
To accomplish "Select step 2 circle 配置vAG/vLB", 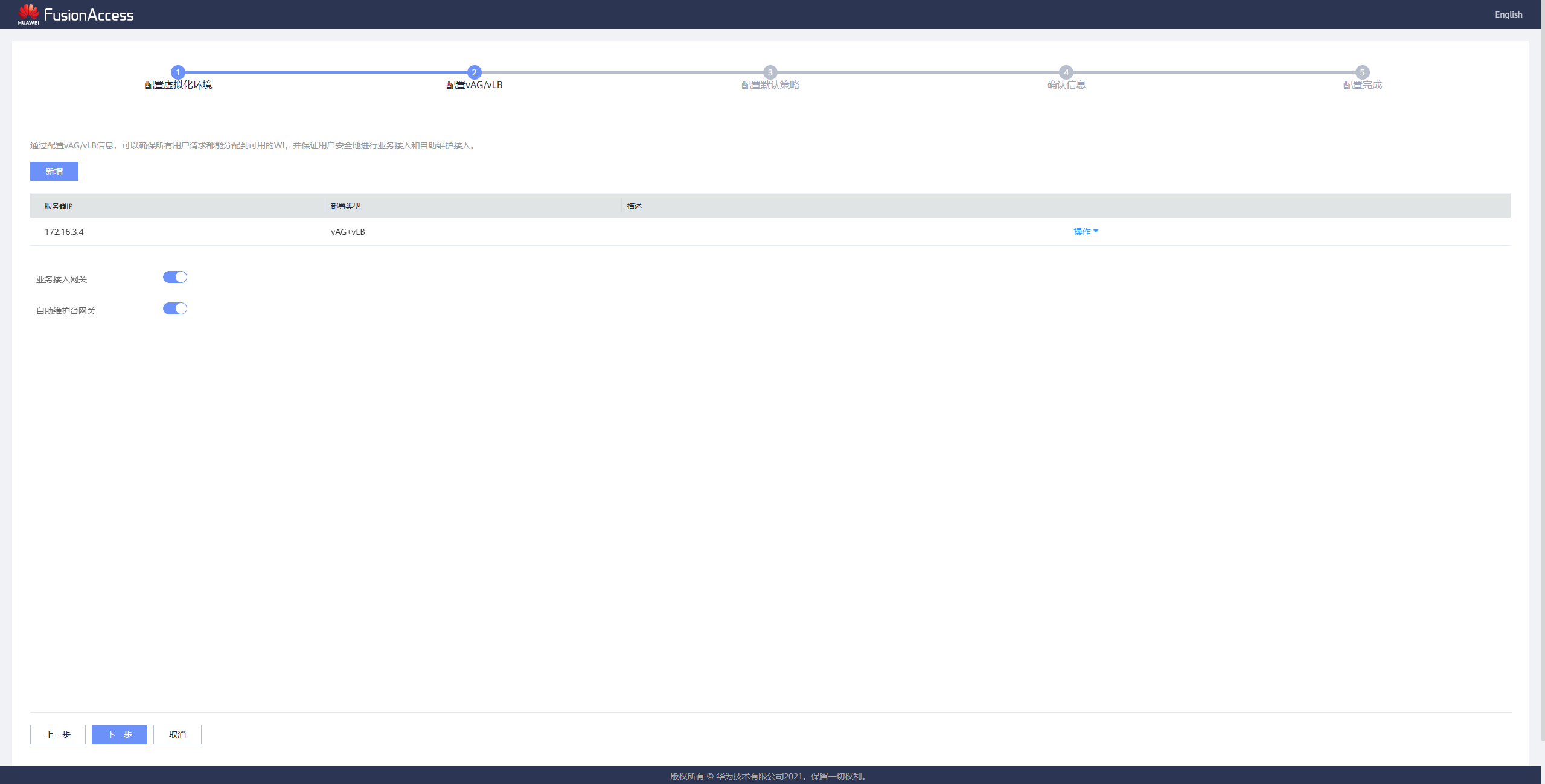I will 474,72.
